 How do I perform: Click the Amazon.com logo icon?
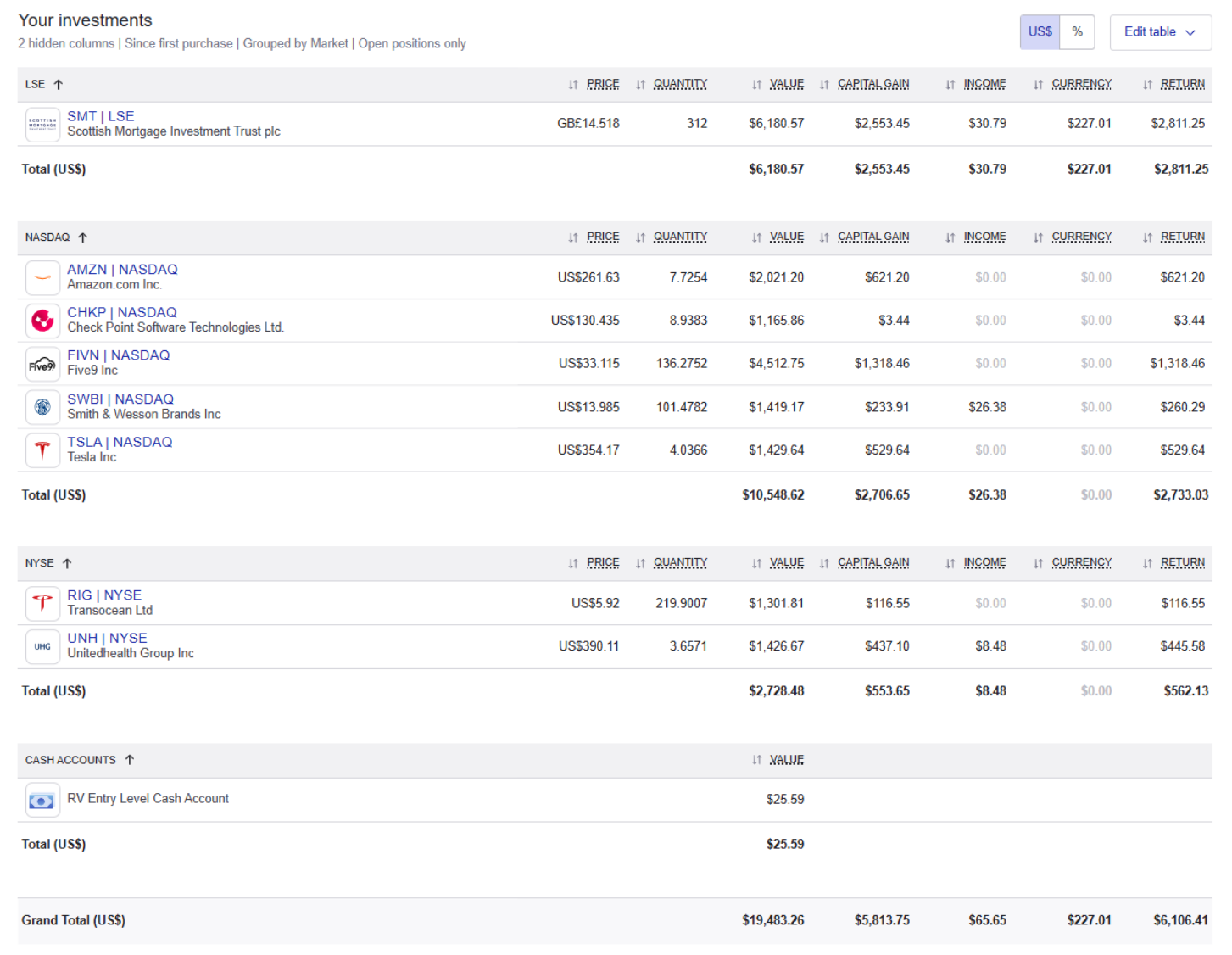click(42, 277)
